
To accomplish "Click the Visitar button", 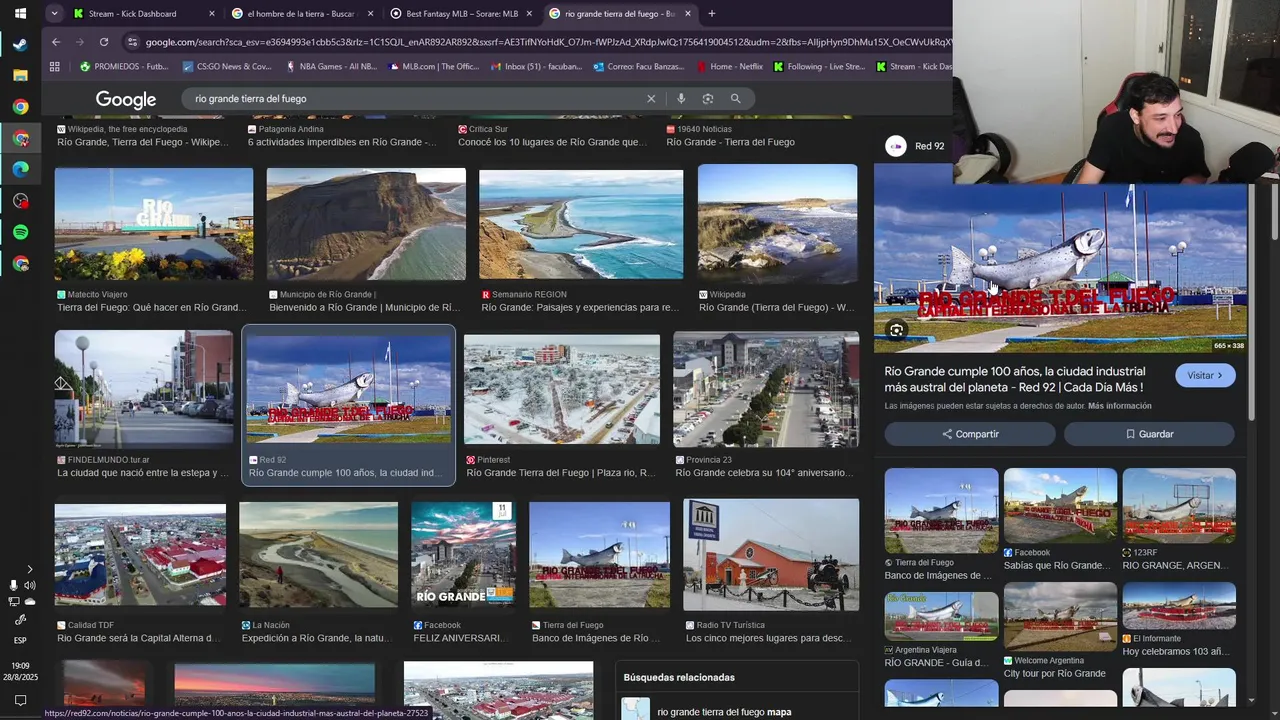I will (x=1205, y=375).
